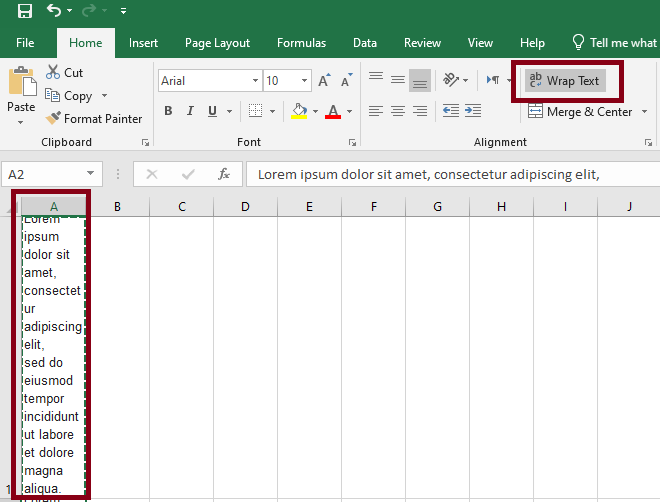The width and height of the screenshot is (660, 502).
Task: Click the Insert Function fx icon
Action: click(x=224, y=174)
